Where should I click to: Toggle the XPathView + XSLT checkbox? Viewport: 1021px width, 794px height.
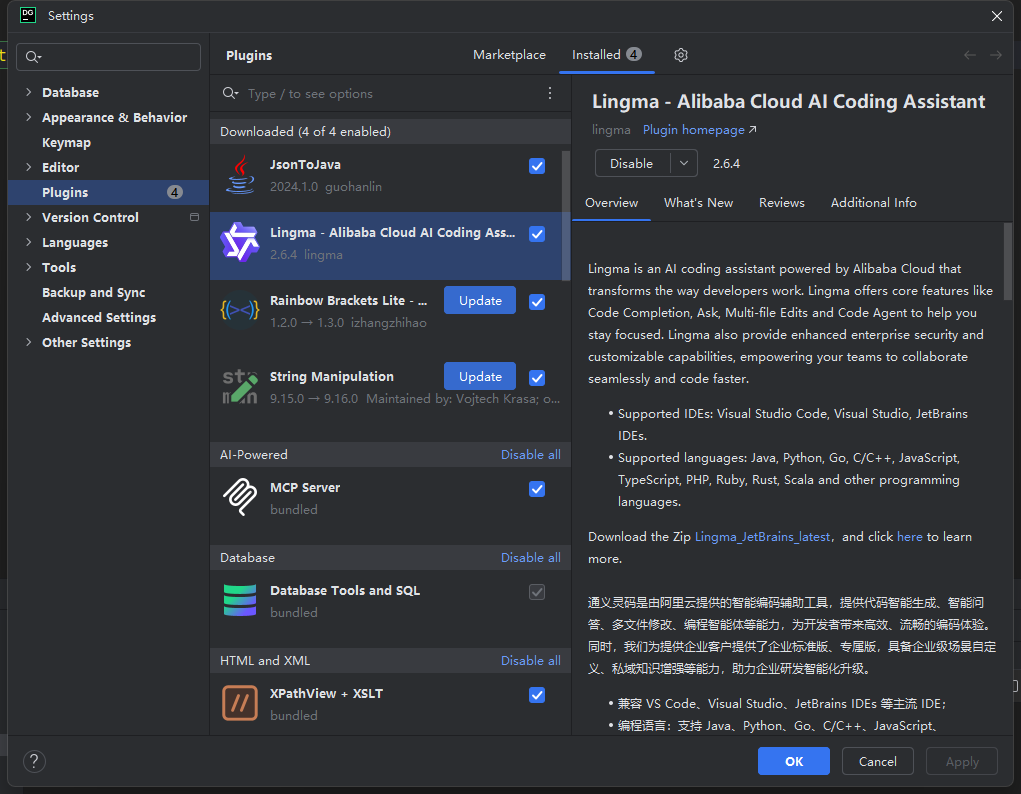pyautogui.click(x=537, y=695)
